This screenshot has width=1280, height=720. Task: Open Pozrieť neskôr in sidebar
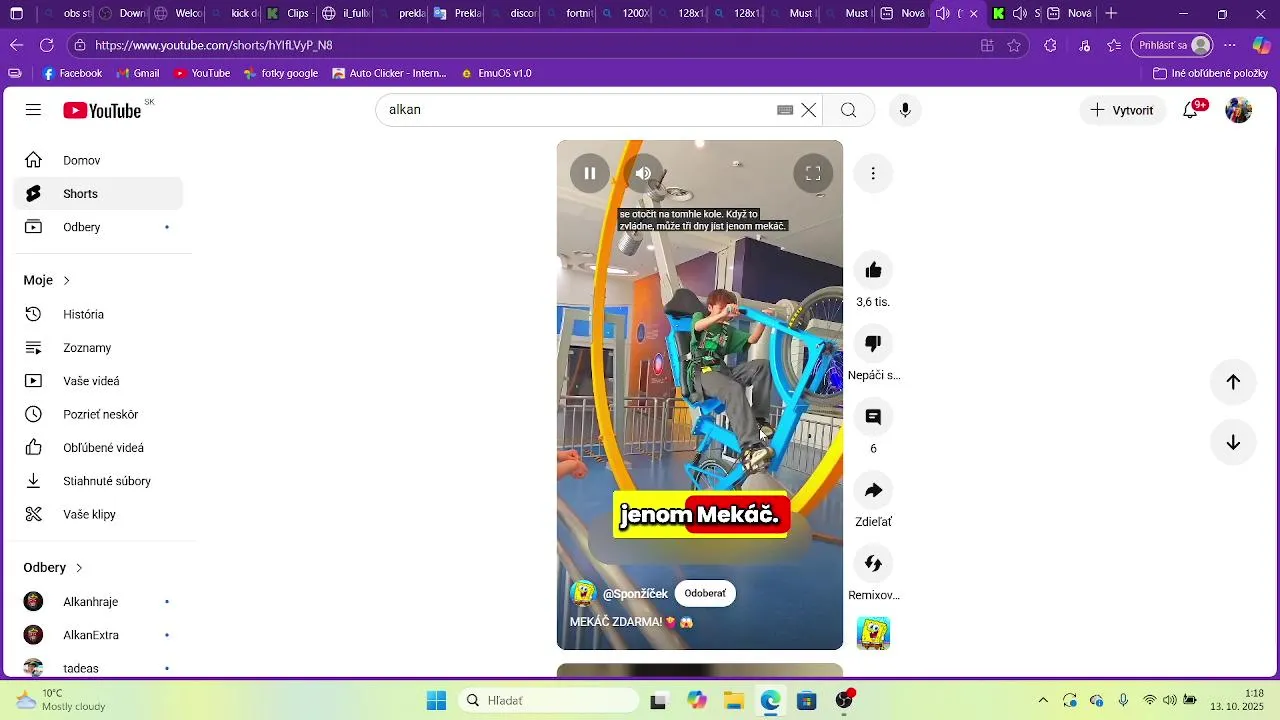(98, 414)
